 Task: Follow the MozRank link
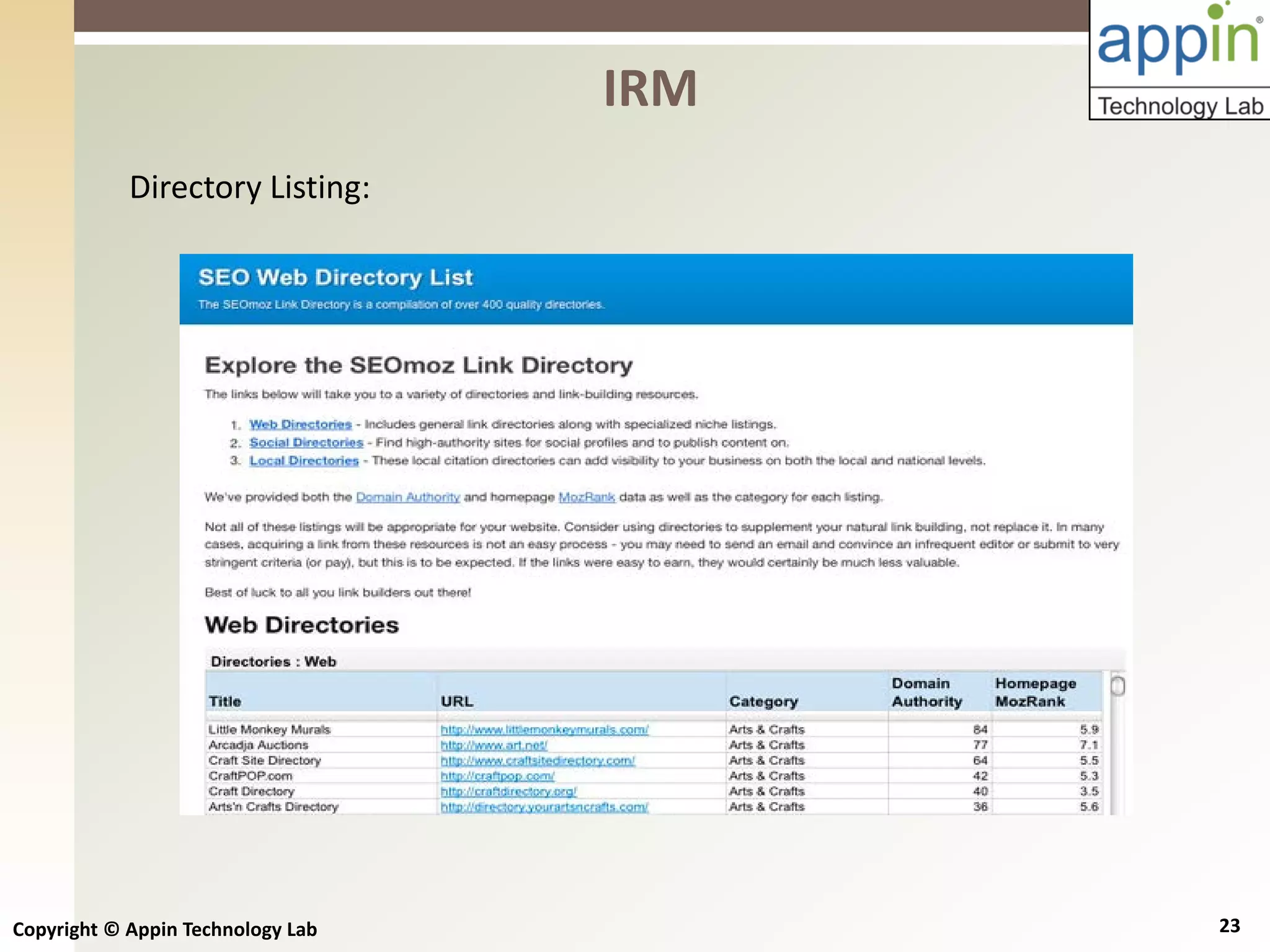tap(587, 497)
